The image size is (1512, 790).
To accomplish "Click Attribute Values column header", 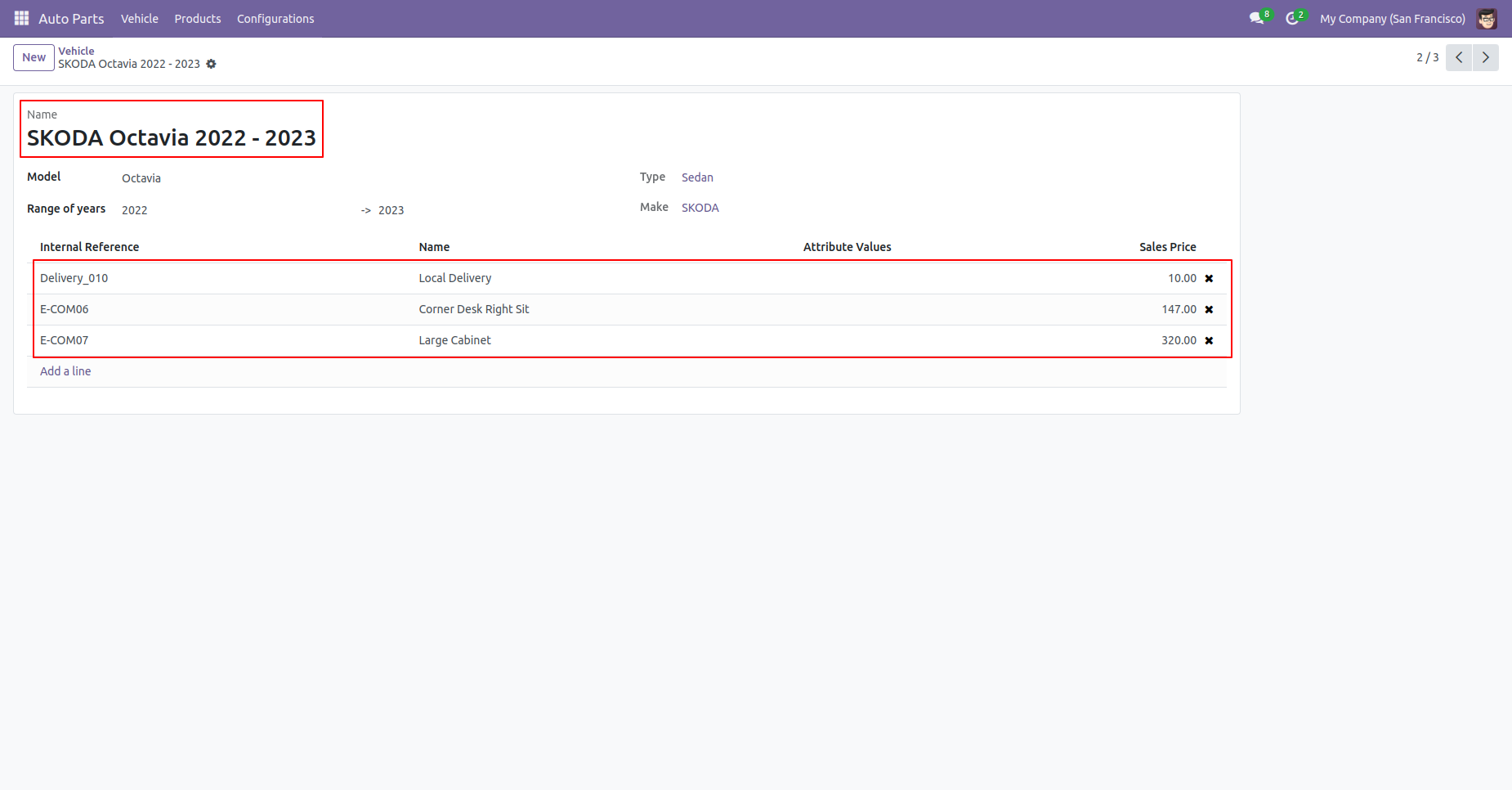I will (847, 247).
